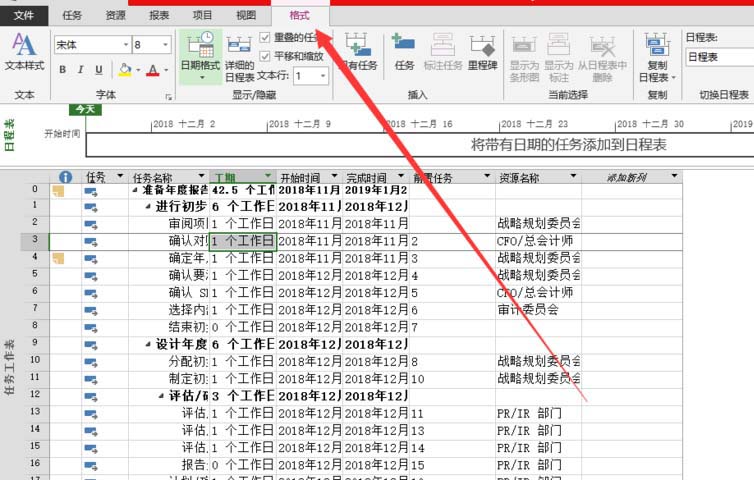
Task: Collapse the 进行初步 summary task
Action: [149, 207]
